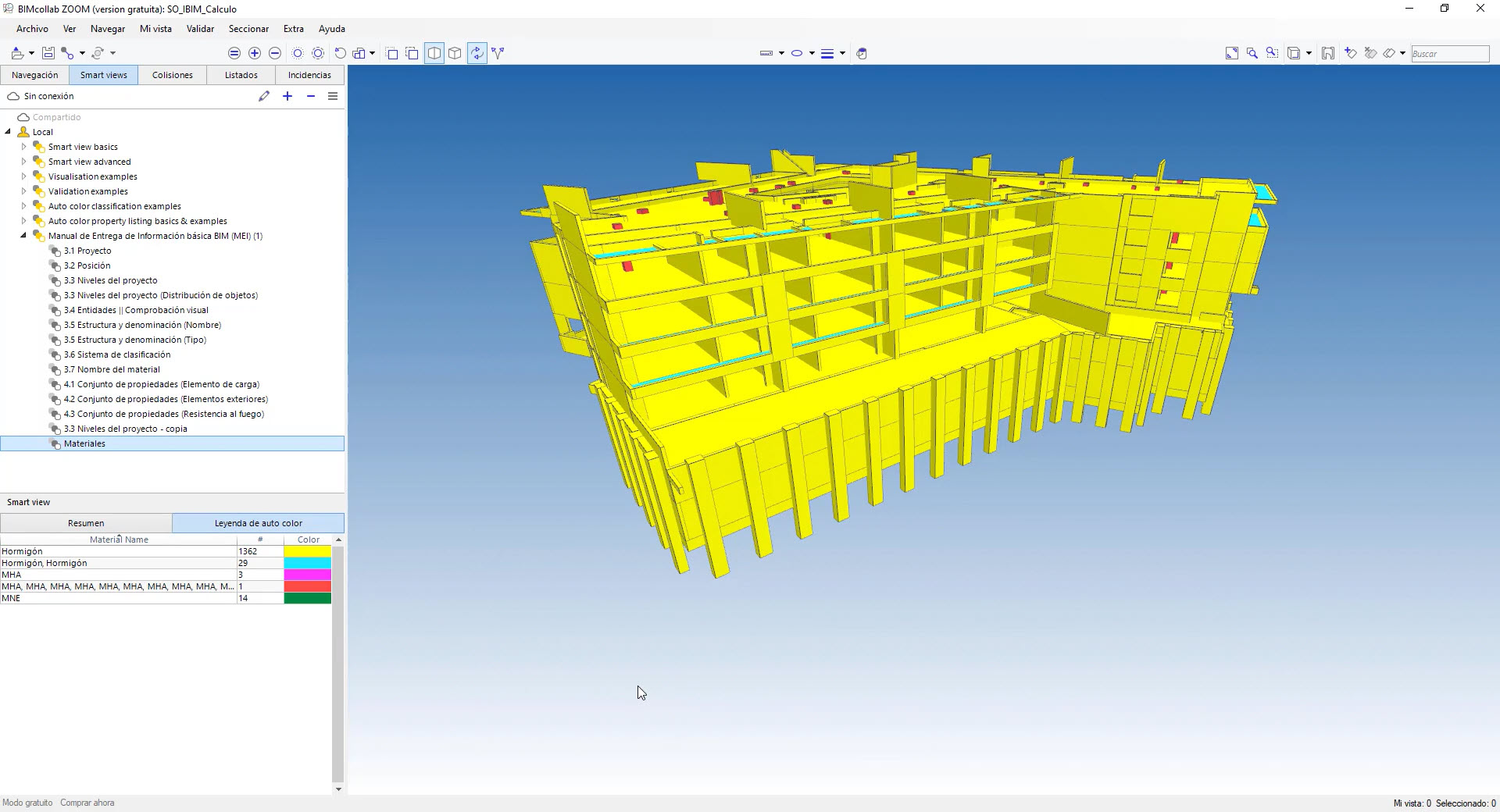
Task: Click the Comprar ahora link
Action: 87,803
